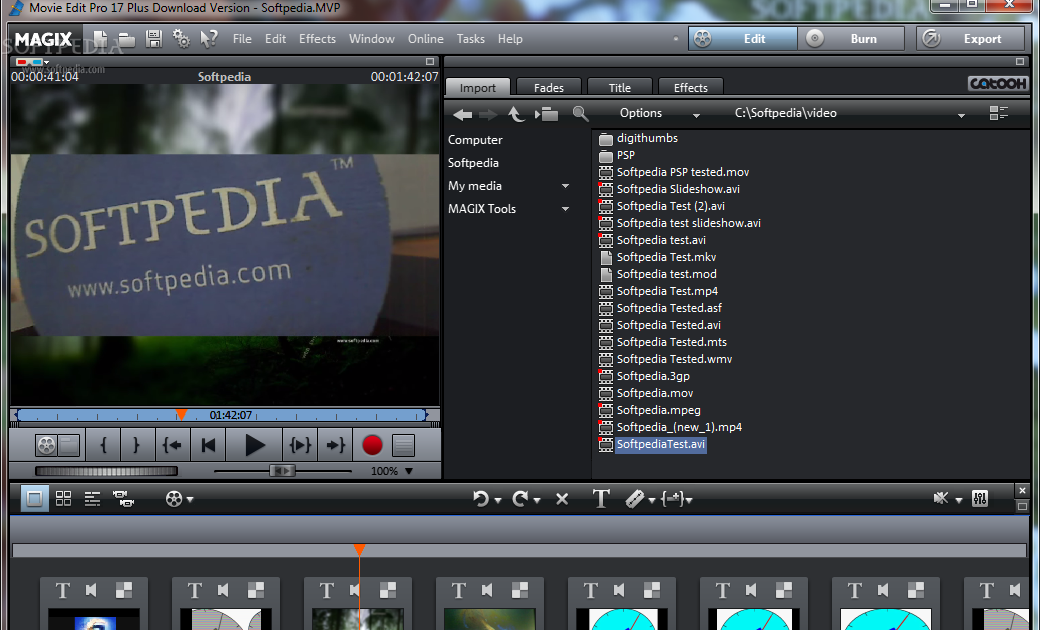
Task: Select the razor cut tool
Action: click(x=635, y=499)
